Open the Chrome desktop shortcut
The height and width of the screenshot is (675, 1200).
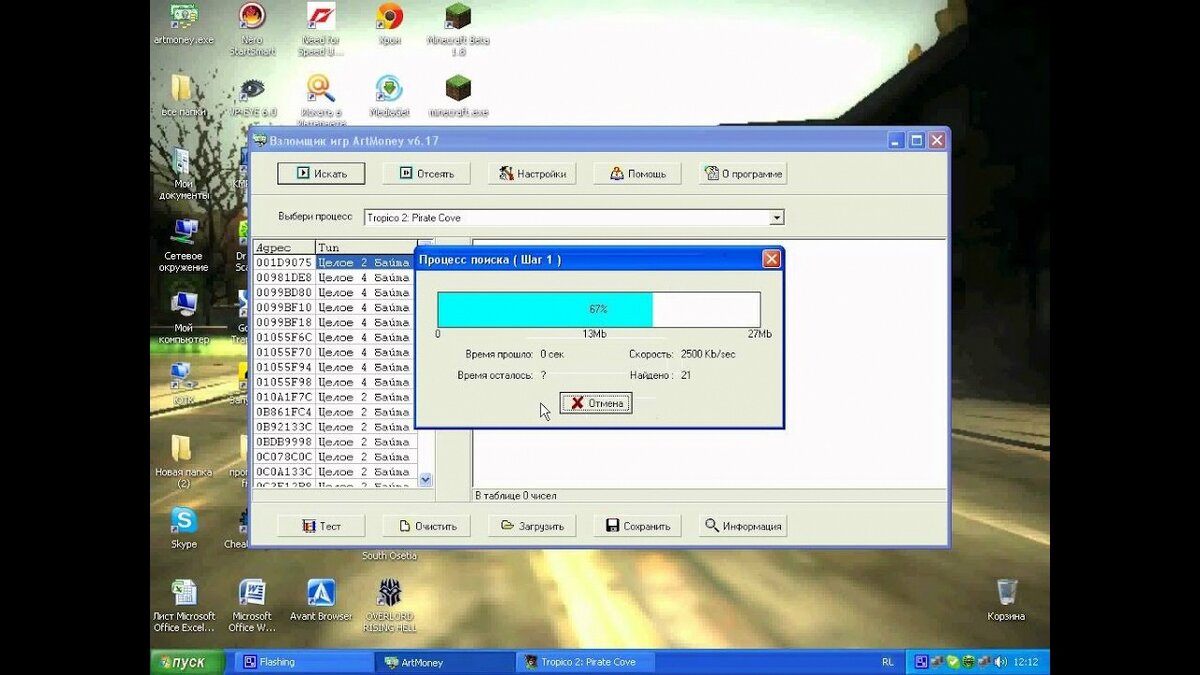[389, 25]
